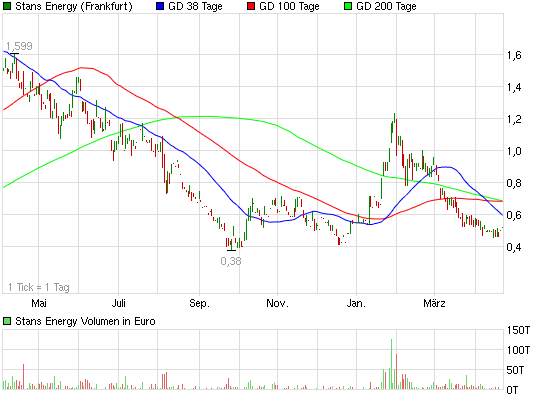
Task: Click the tall red volume spike in early May
Action: pyautogui.click(x=24, y=376)
